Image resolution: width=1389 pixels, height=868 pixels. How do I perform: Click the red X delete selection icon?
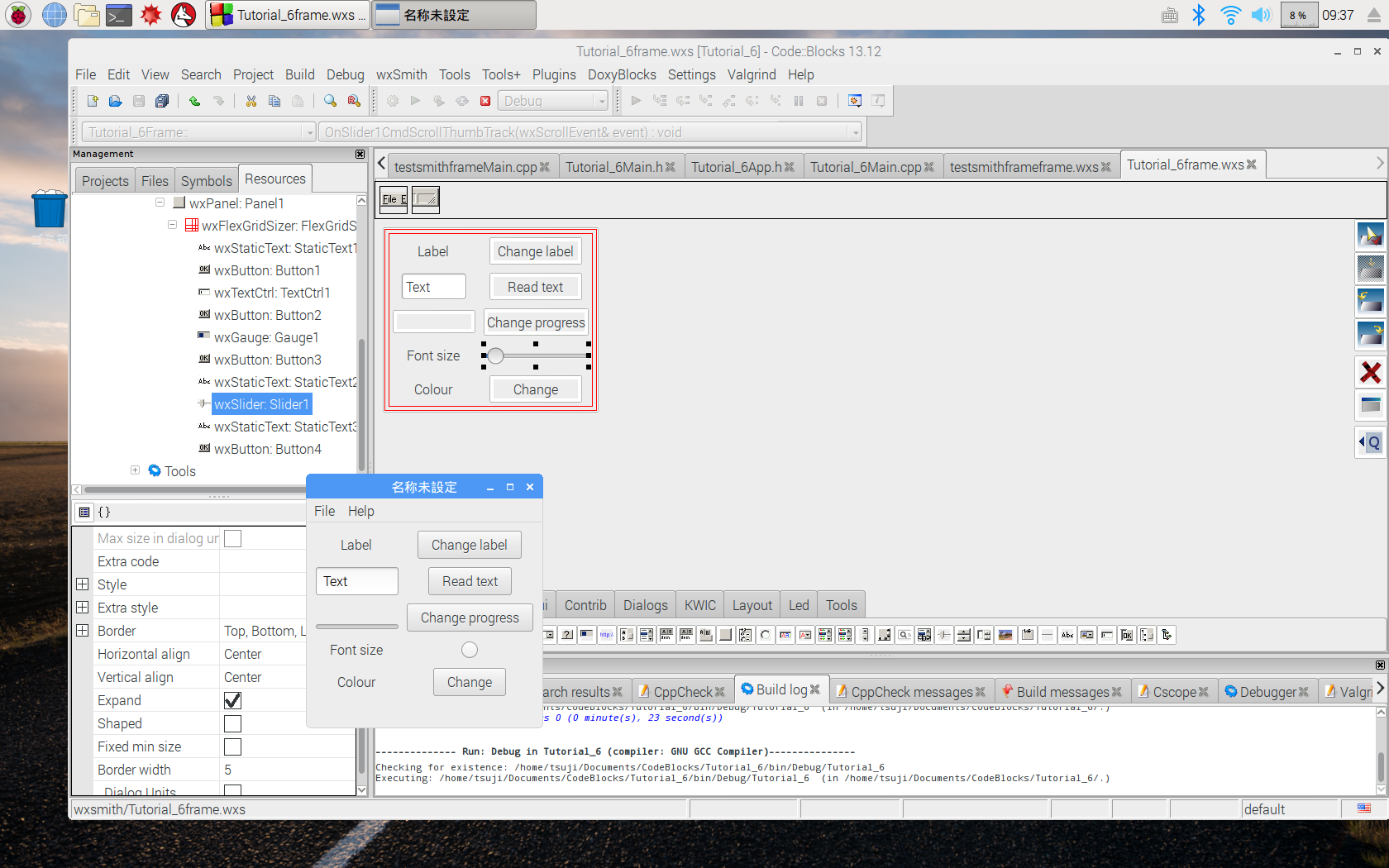(x=1370, y=372)
